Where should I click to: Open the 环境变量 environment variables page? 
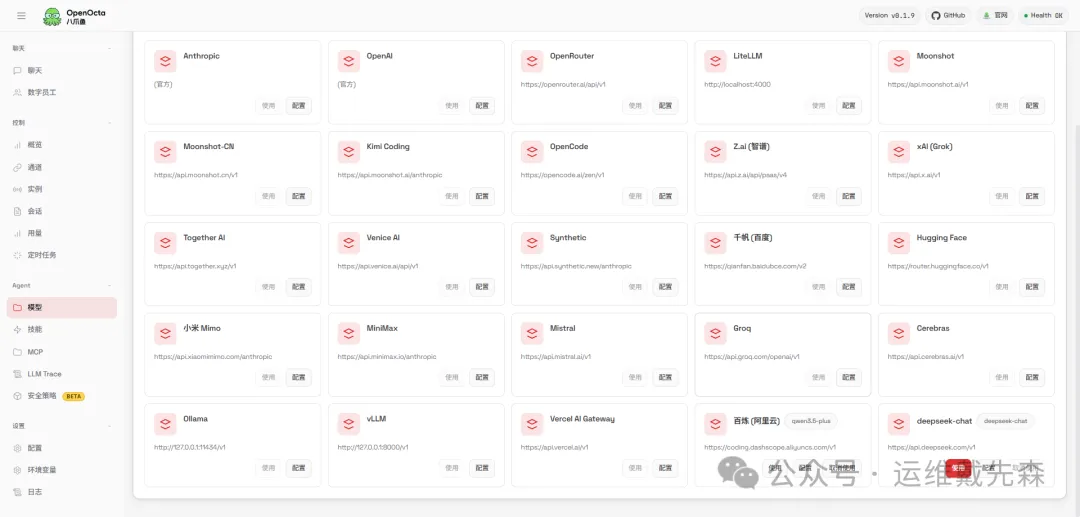coord(61,470)
